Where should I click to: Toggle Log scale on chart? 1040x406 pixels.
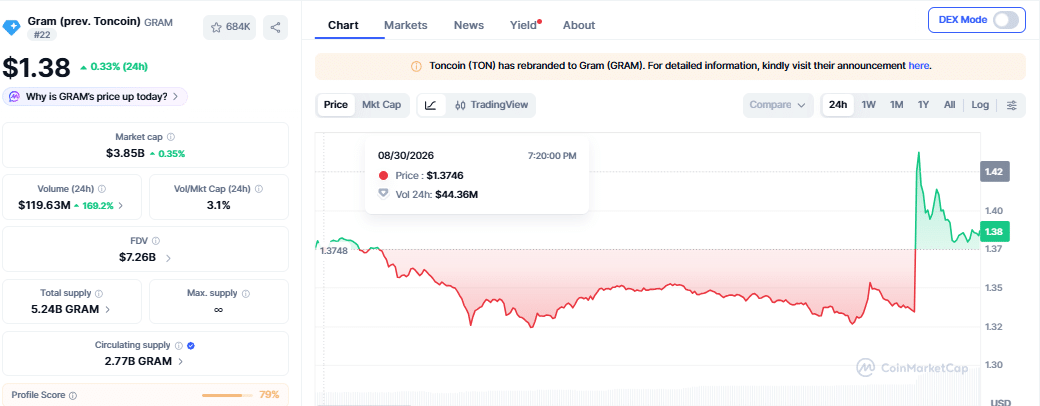pyautogui.click(x=980, y=105)
